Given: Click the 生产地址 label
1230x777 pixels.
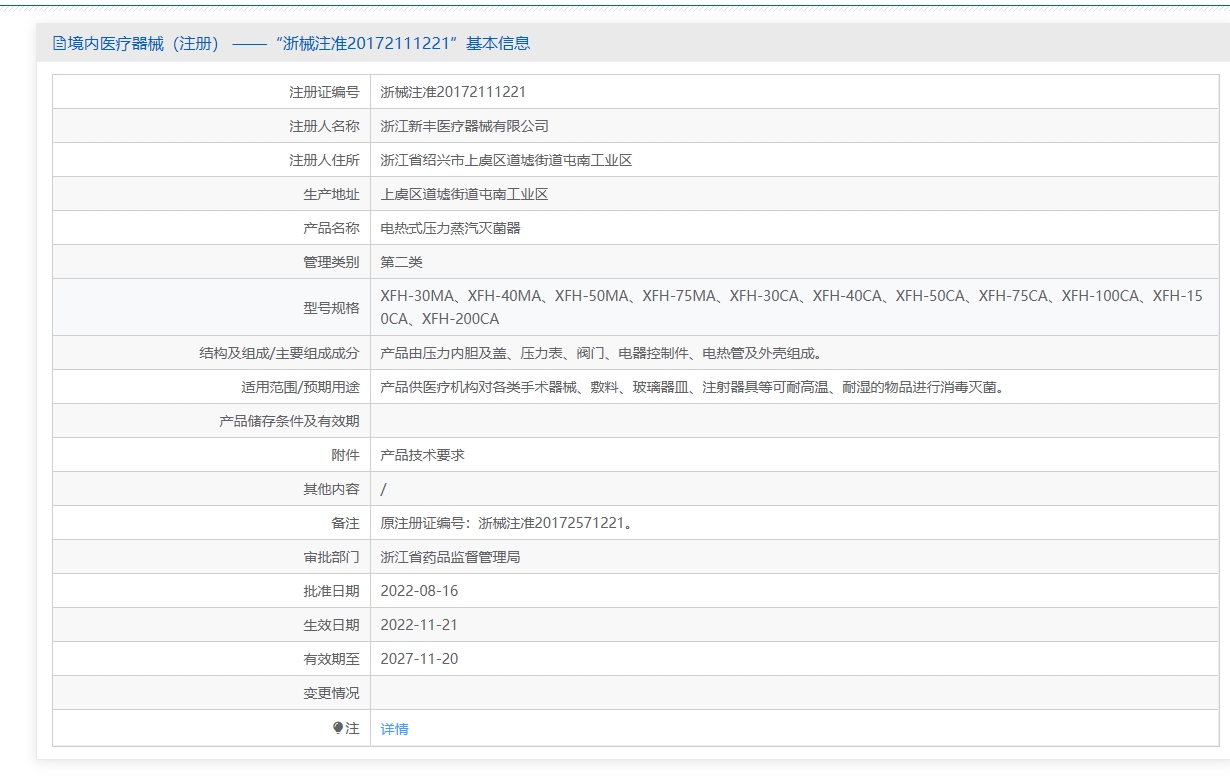Looking at the screenshot, I should (x=331, y=194).
